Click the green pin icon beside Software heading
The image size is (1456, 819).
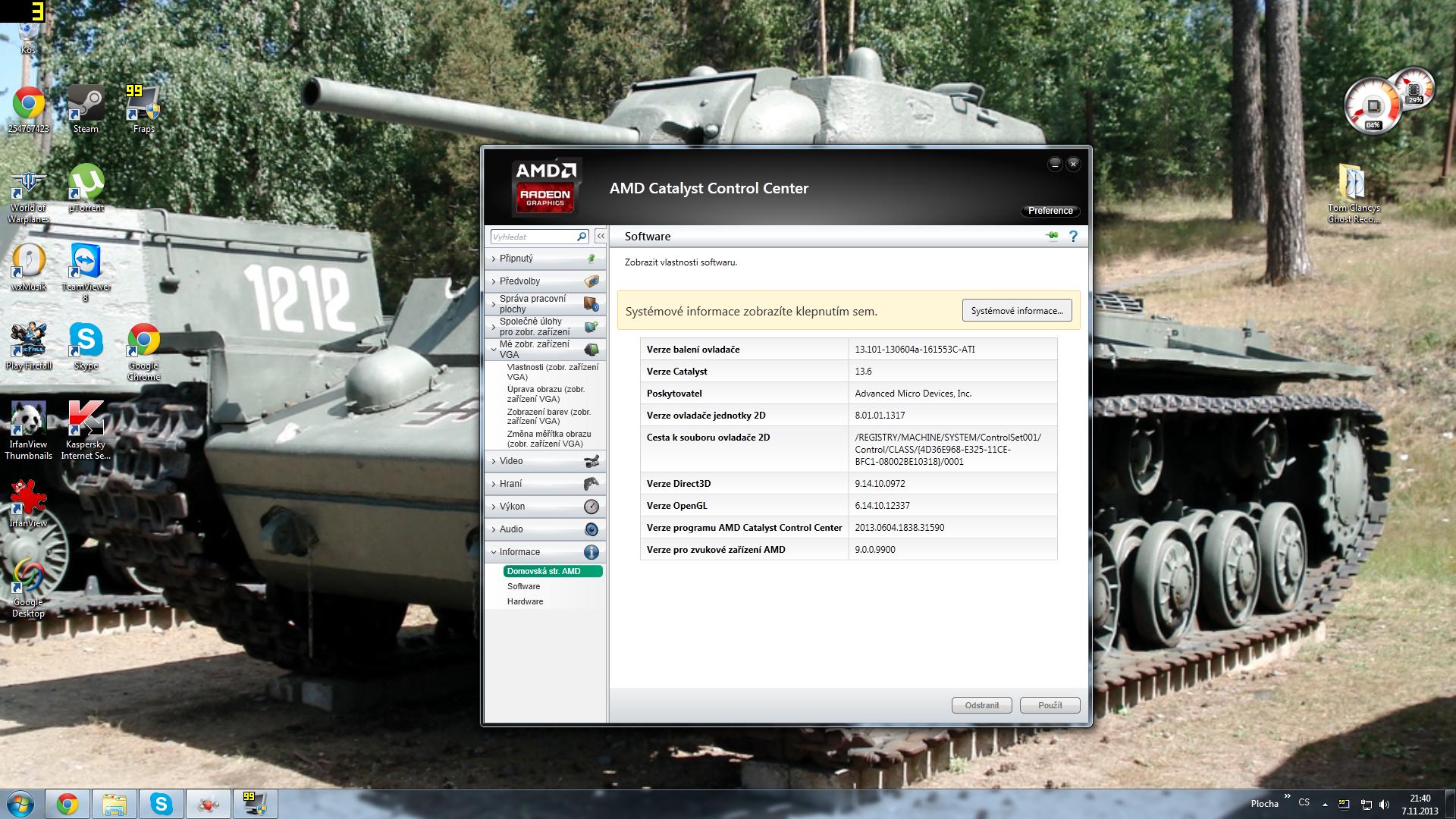click(1052, 237)
